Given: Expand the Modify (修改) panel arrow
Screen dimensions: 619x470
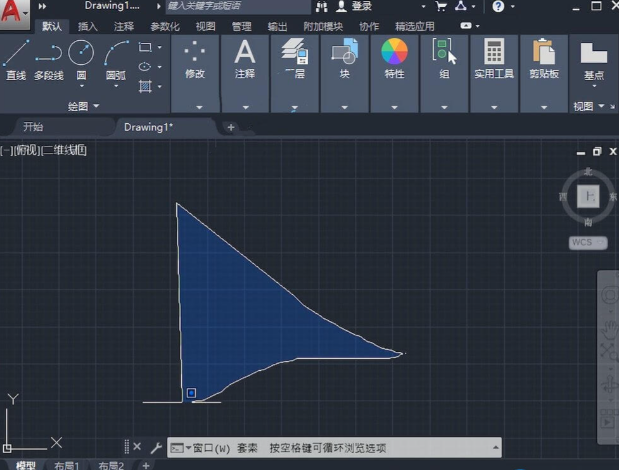Looking at the screenshot, I should click(199, 107).
